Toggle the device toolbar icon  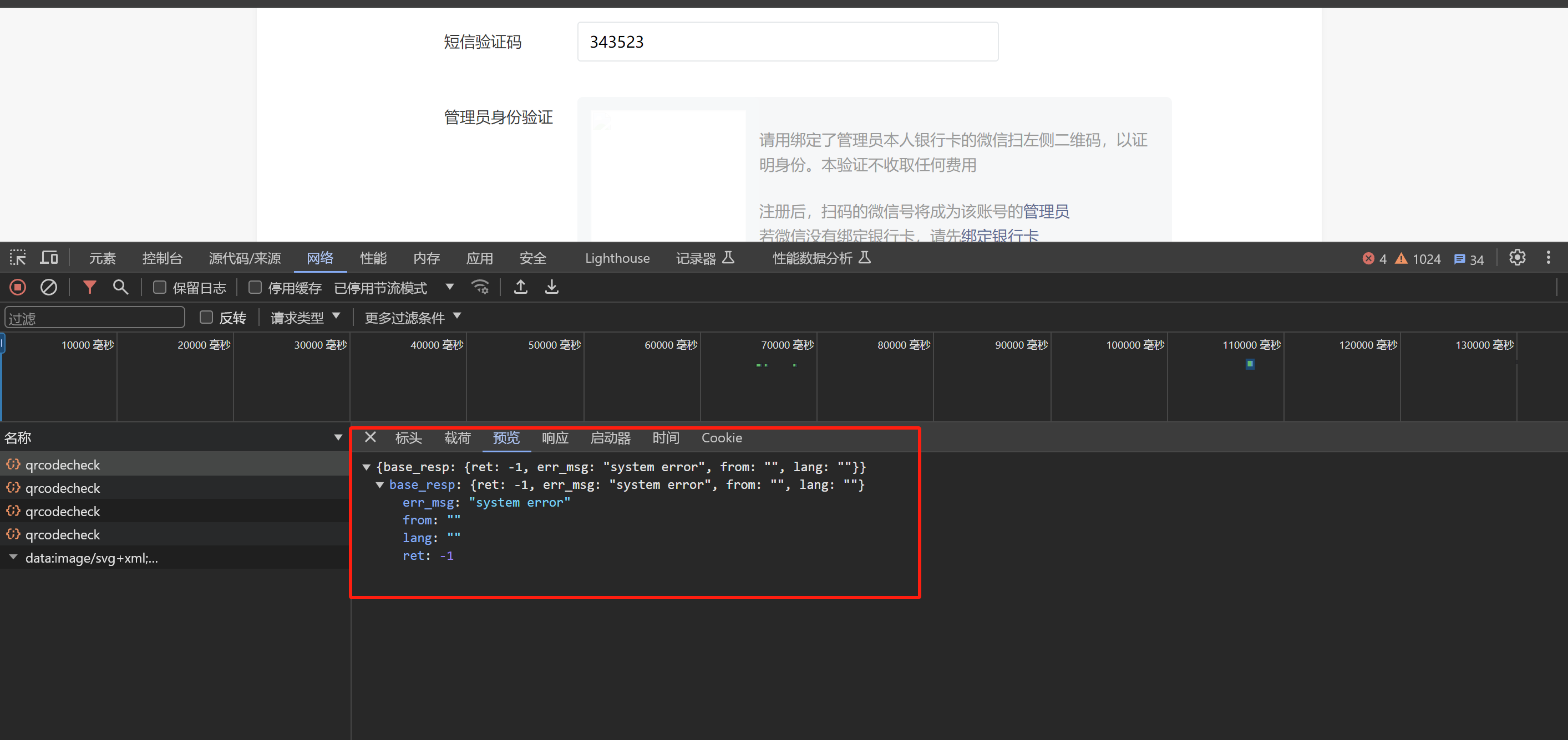tap(49, 257)
